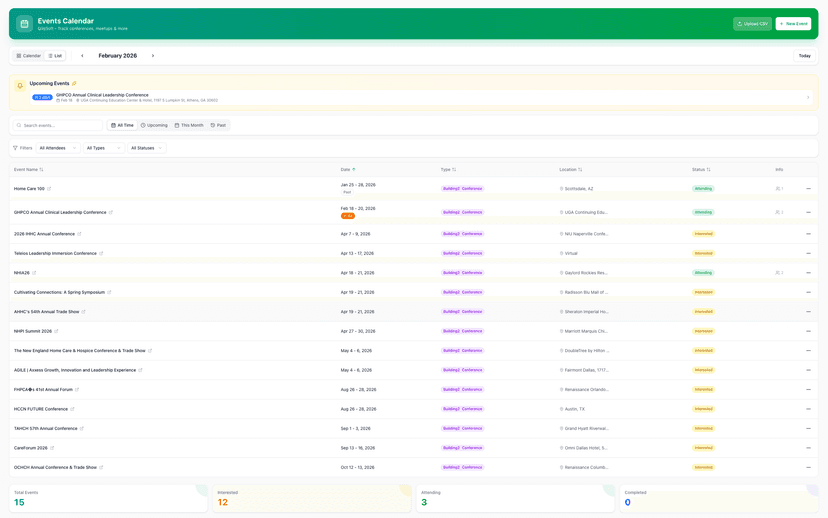Select the Past time filter

click(x=218, y=125)
